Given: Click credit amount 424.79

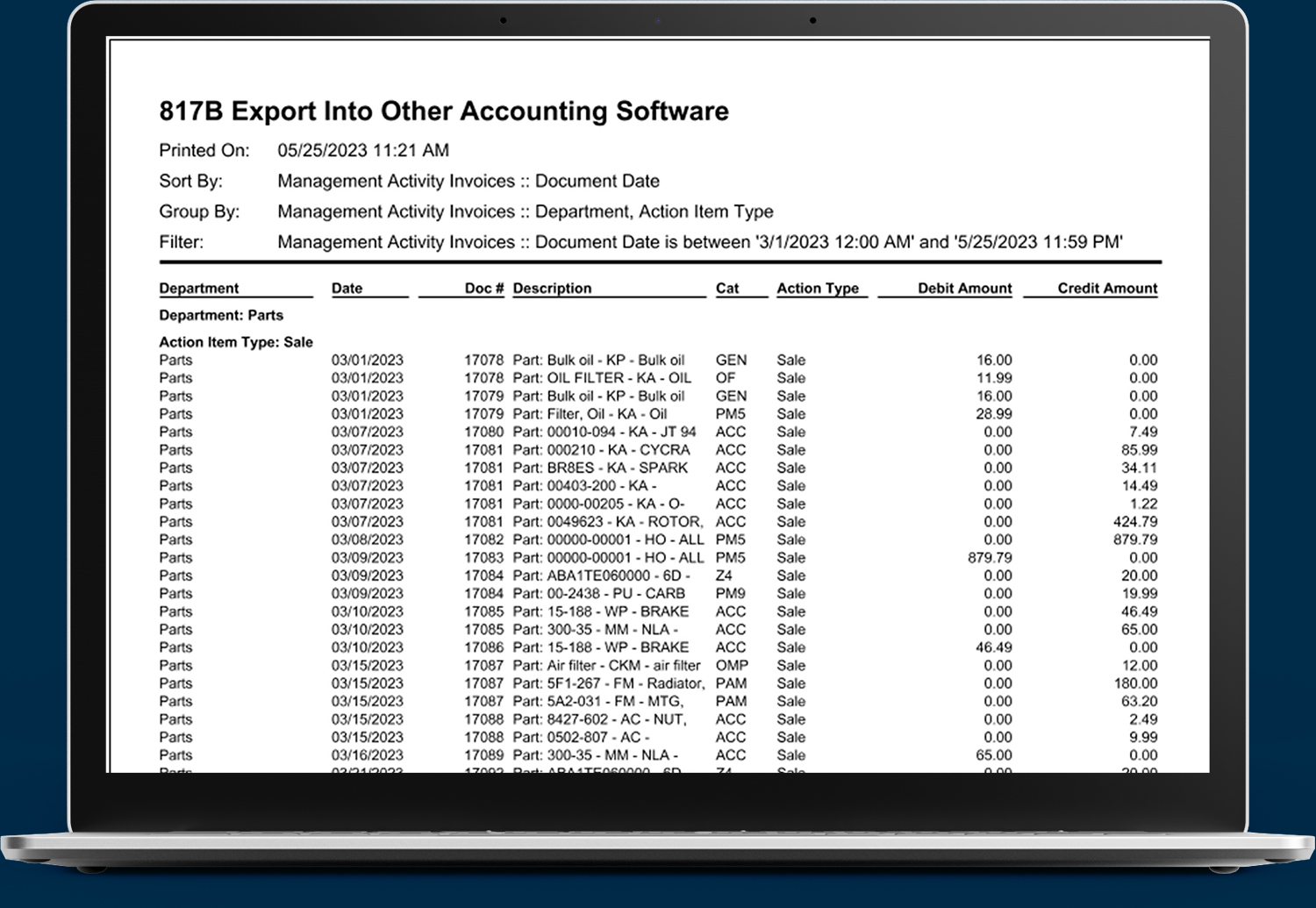Looking at the screenshot, I should [x=1136, y=522].
